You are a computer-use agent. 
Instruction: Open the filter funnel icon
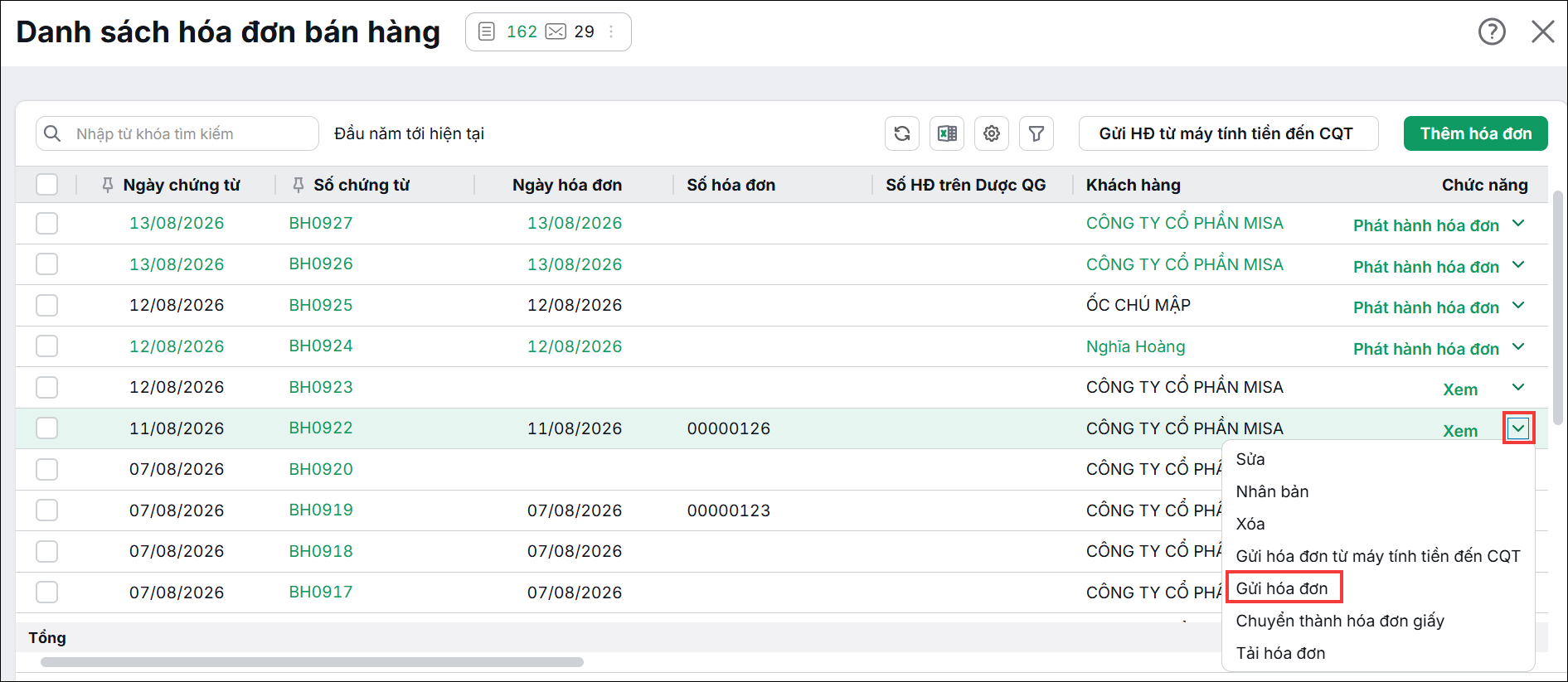pyautogui.click(x=1036, y=133)
